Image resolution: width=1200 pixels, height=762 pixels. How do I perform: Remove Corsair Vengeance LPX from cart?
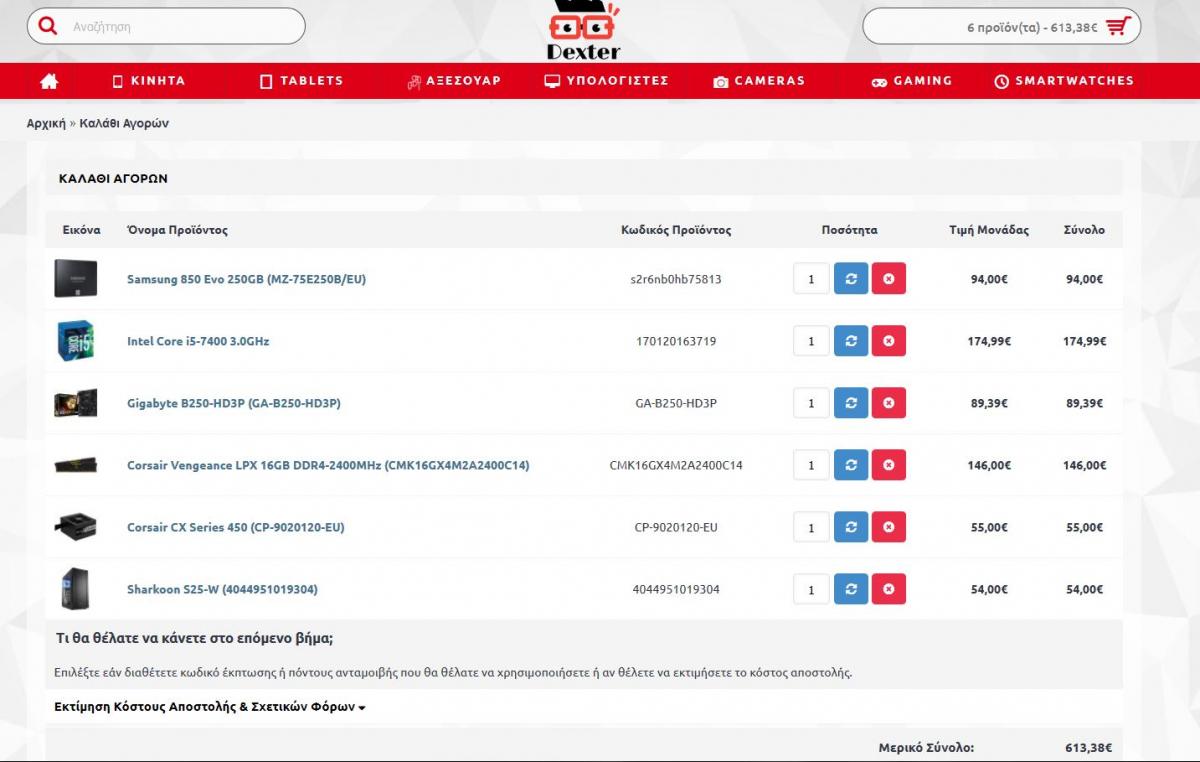click(889, 465)
